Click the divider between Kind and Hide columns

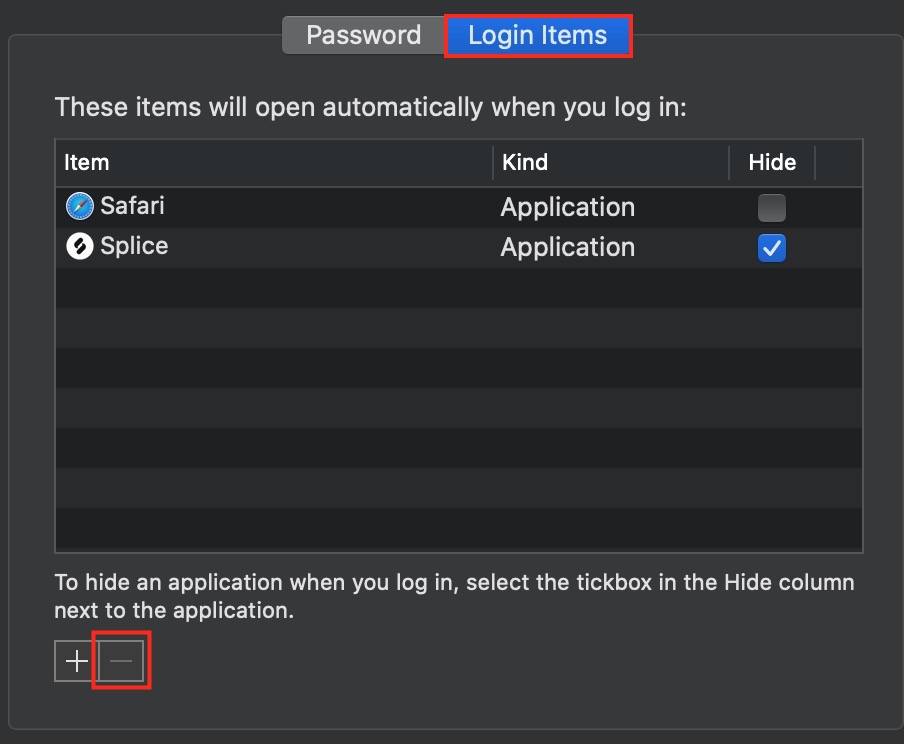click(x=729, y=163)
